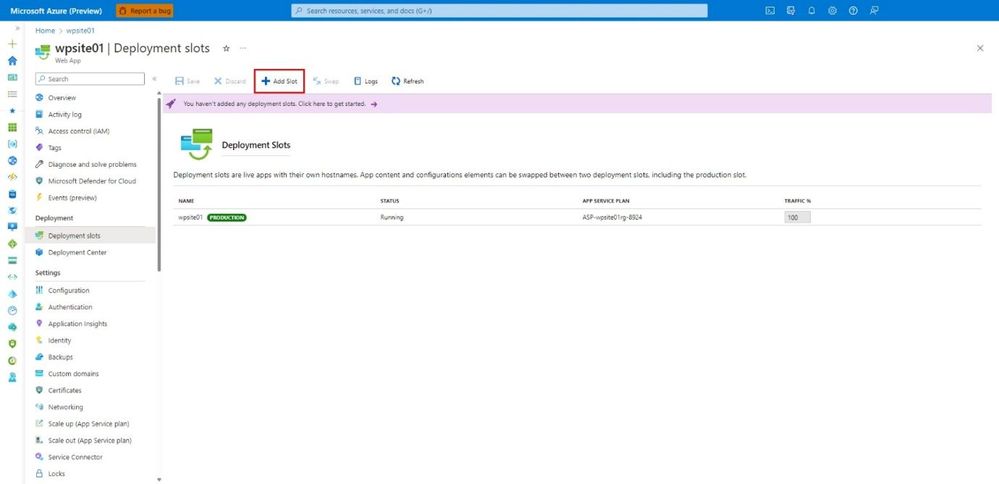Click the greyed Save button
The image size is (999, 484).
[x=187, y=82]
